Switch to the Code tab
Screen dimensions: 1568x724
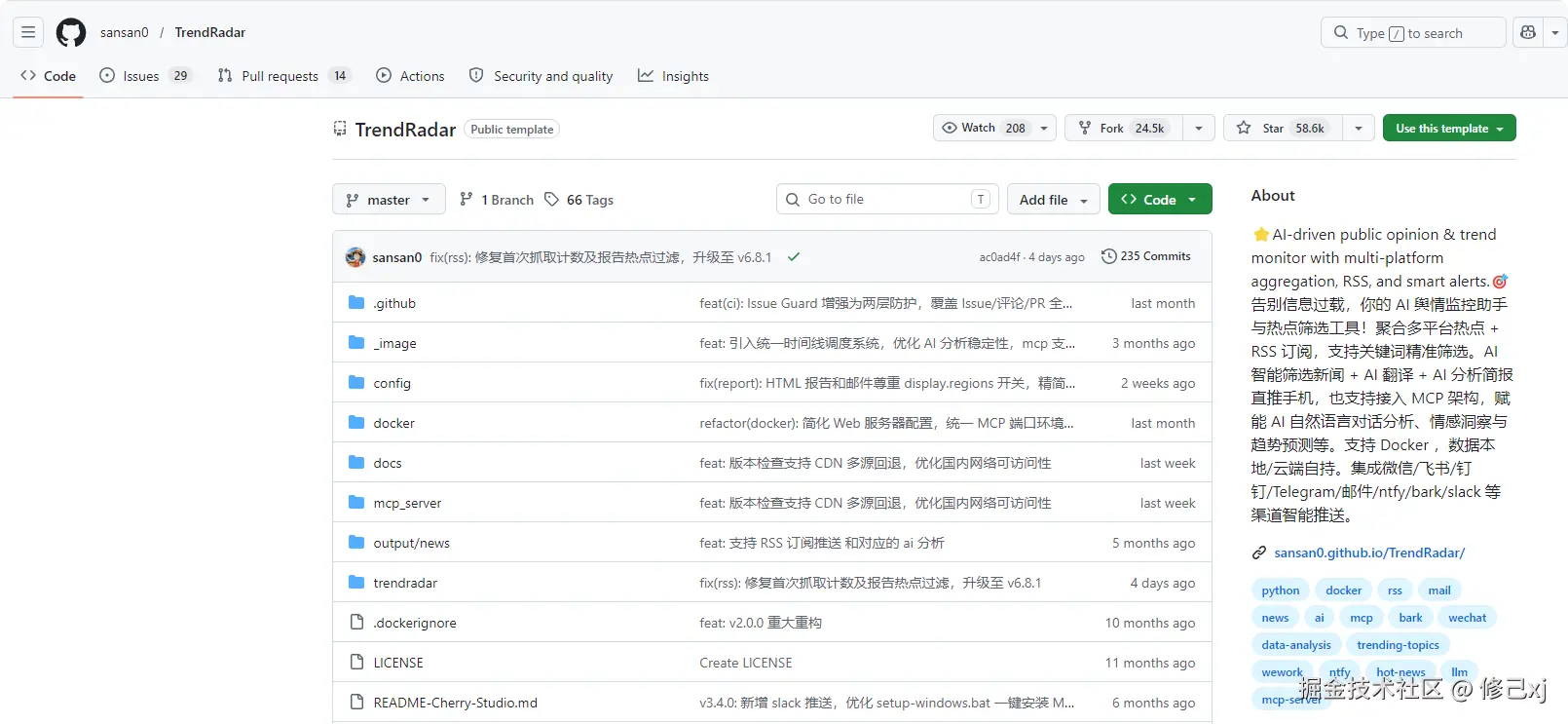pos(49,76)
